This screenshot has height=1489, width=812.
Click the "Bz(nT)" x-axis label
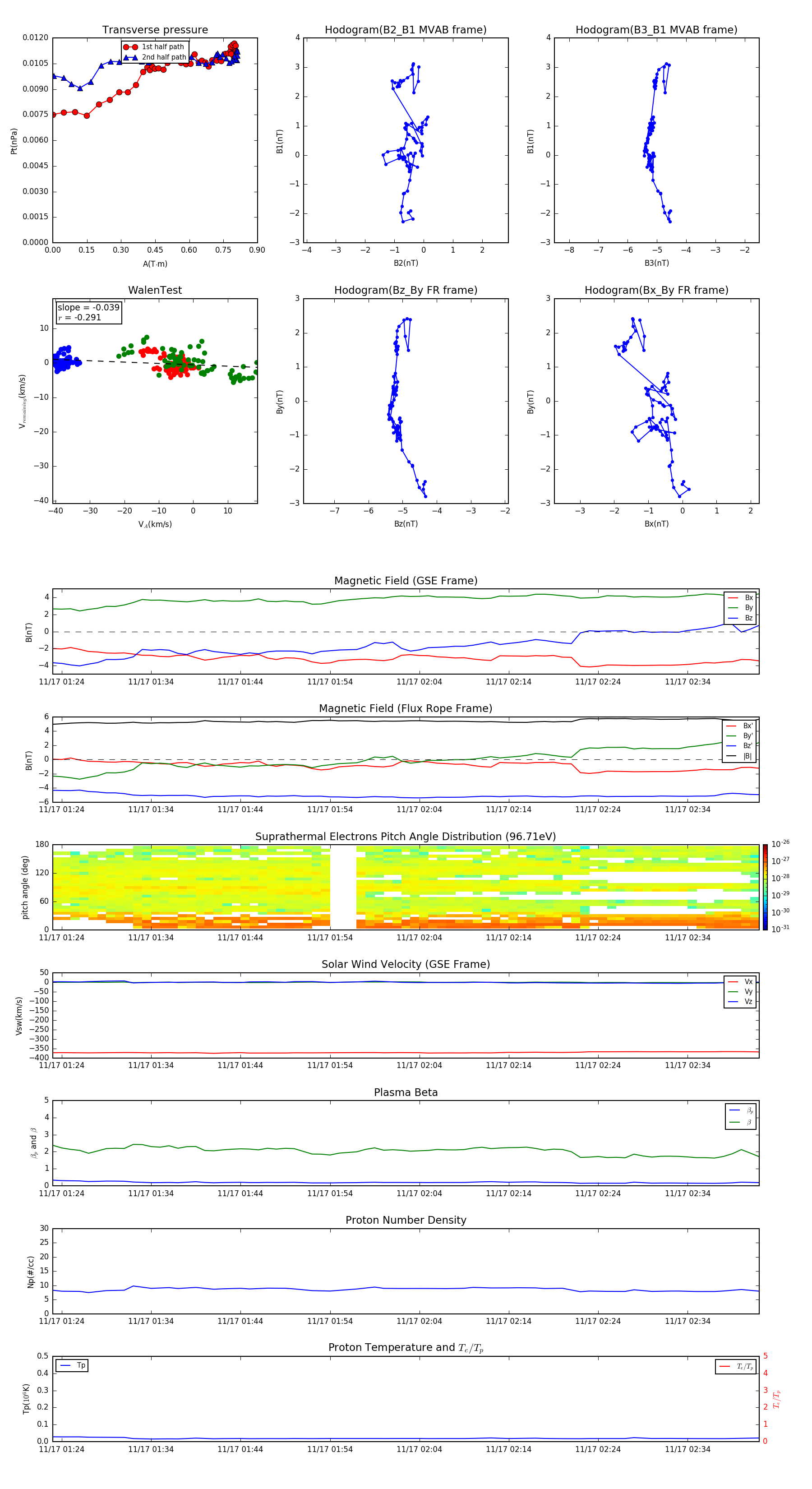(406, 524)
